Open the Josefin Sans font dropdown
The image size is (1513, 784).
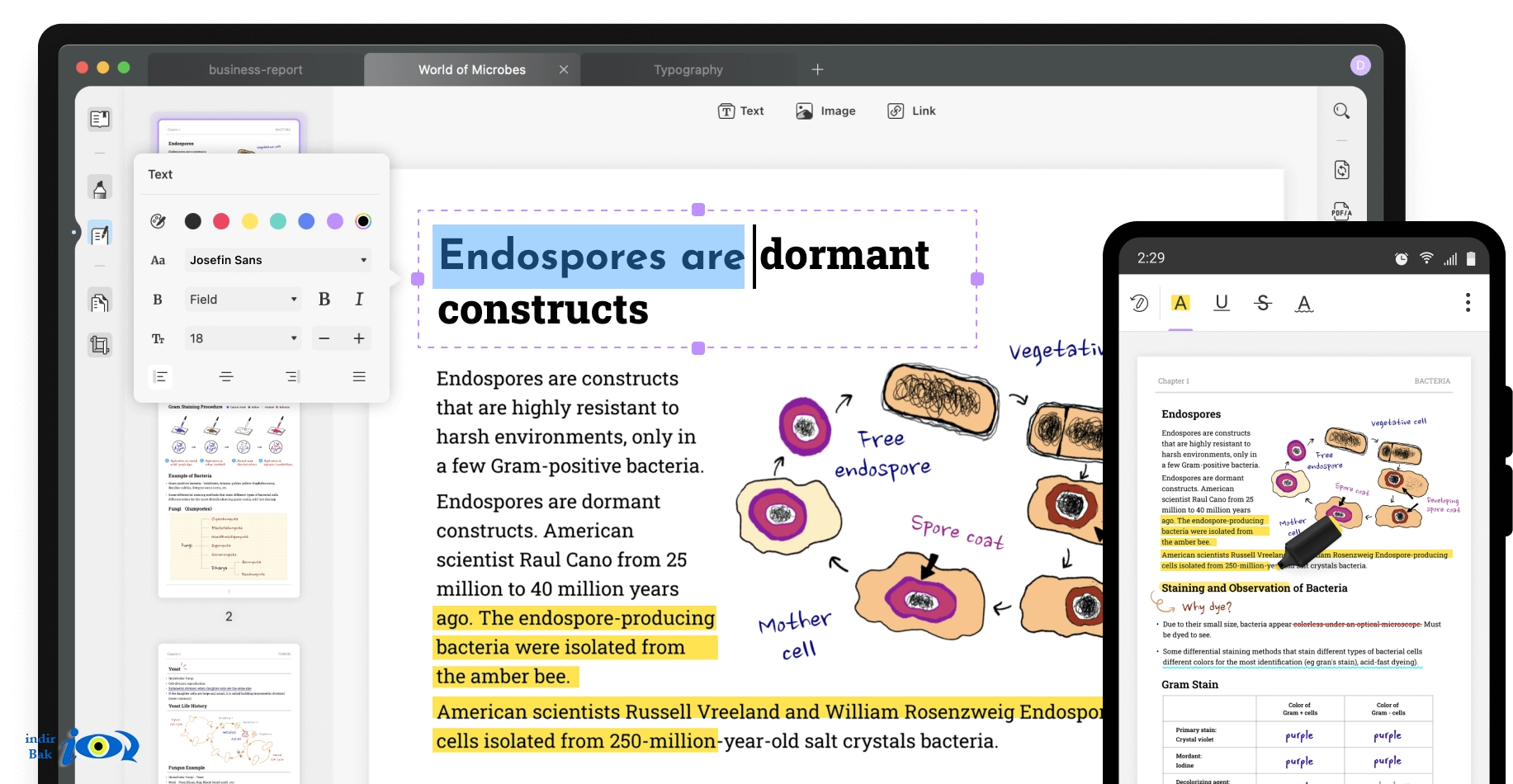coord(277,260)
